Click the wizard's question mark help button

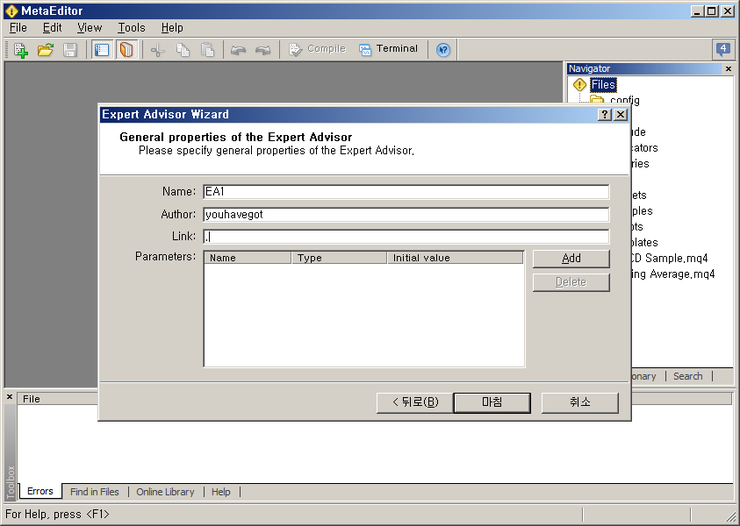(605, 115)
